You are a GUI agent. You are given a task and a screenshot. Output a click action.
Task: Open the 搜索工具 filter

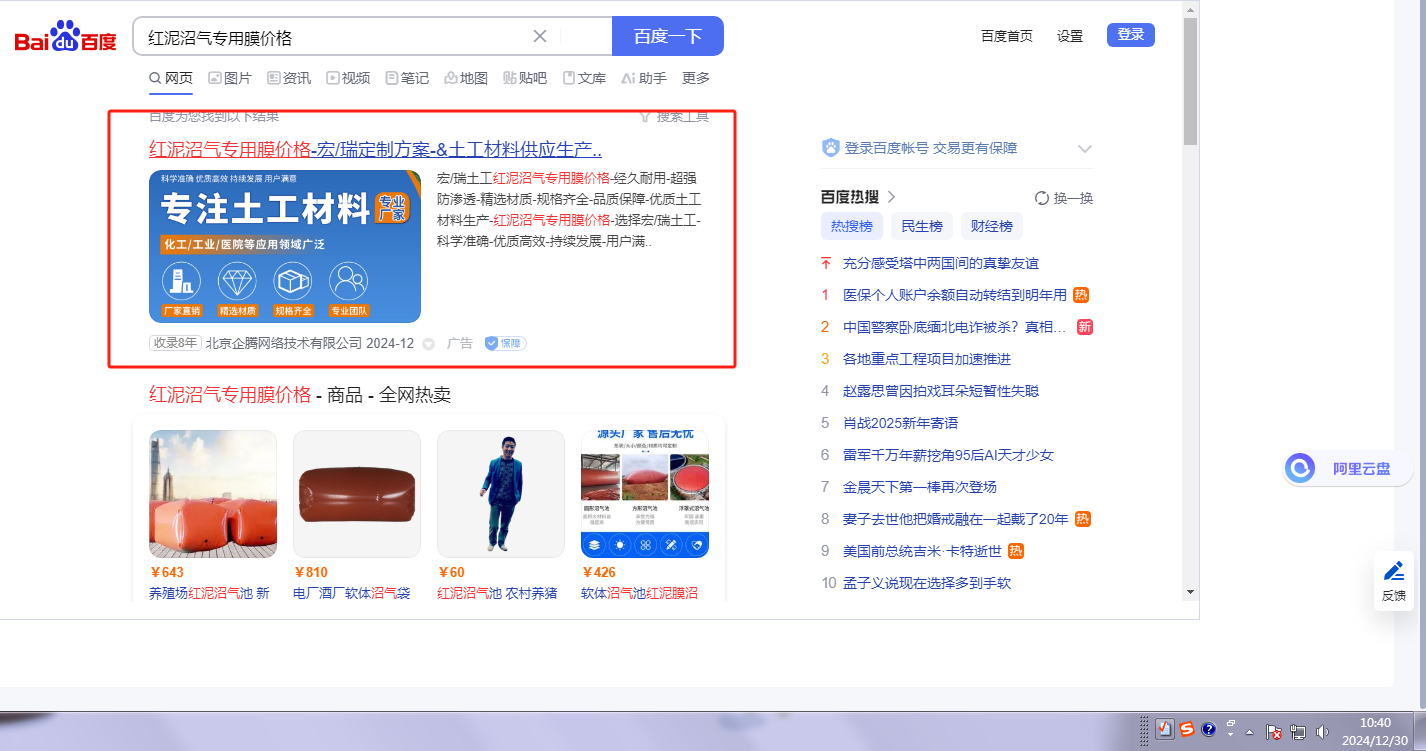[674, 117]
